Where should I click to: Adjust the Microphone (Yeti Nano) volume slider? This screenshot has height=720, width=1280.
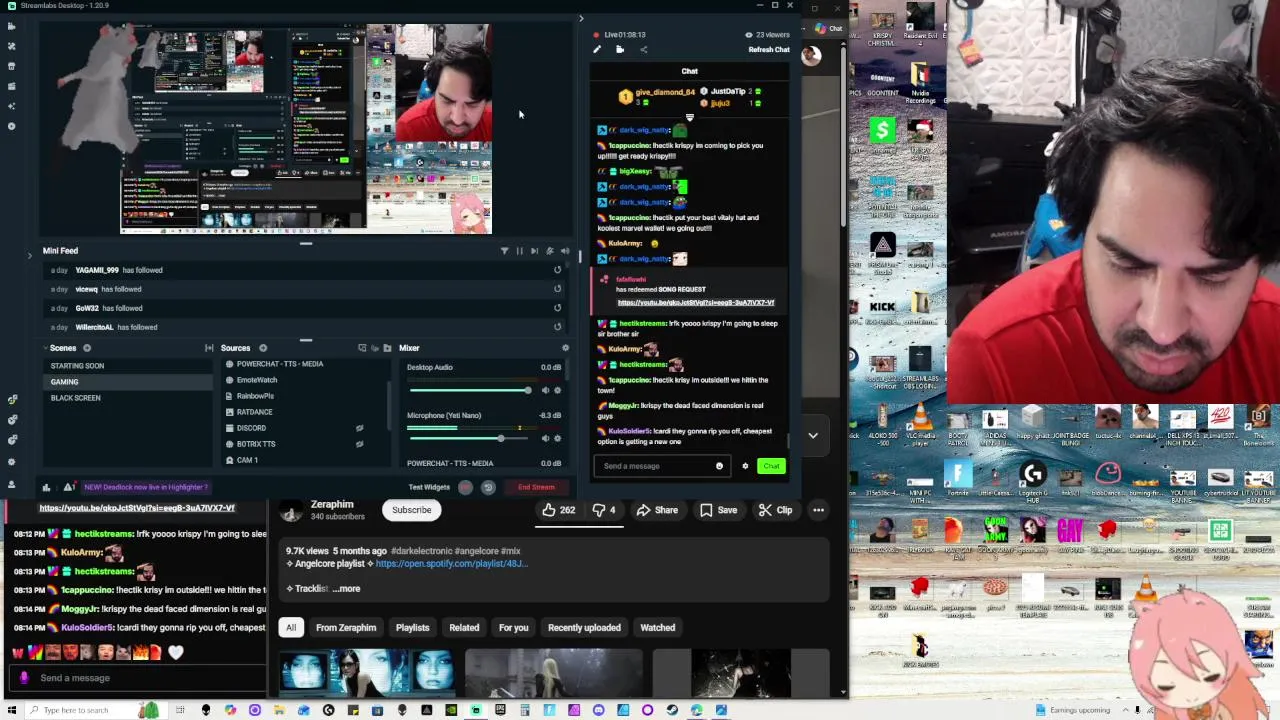pos(469,438)
